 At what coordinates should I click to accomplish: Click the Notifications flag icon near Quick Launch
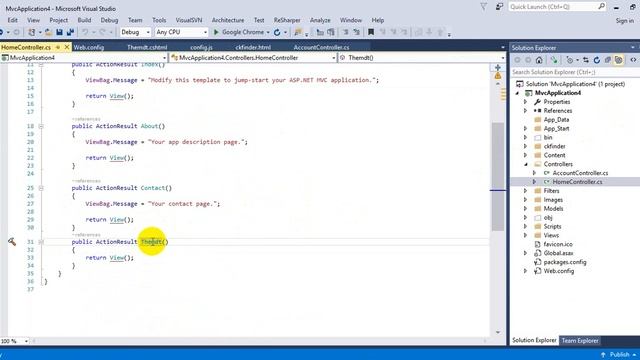[483, 7]
